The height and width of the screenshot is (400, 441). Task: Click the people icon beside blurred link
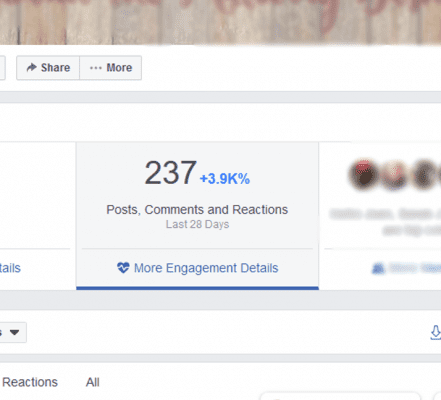tap(378, 268)
